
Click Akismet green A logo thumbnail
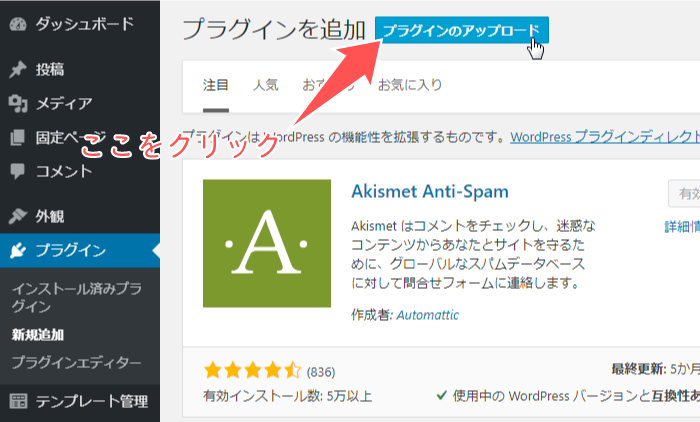(x=267, y=243)
